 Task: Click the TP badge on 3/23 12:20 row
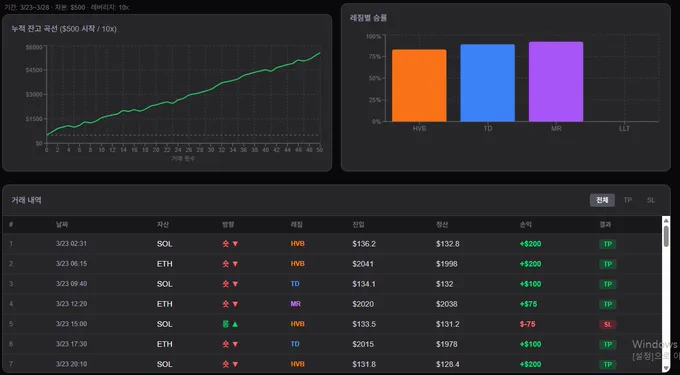[608, 304]
